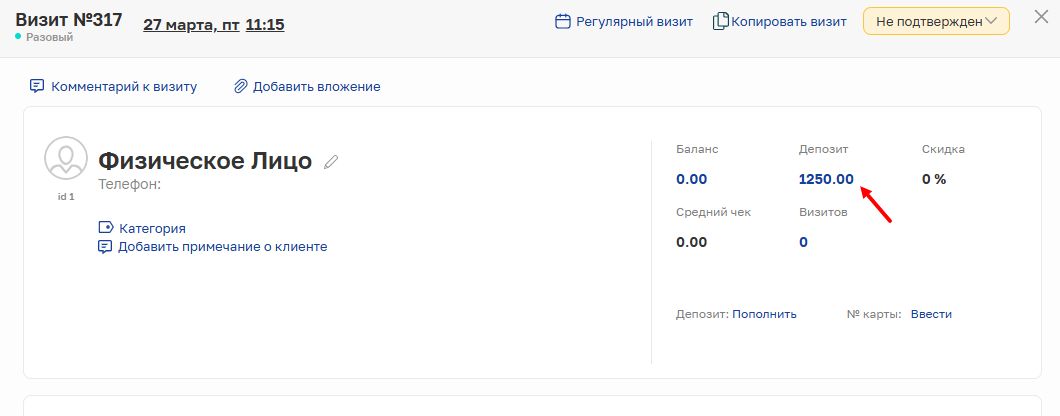Click the copy visit icon

720,21
